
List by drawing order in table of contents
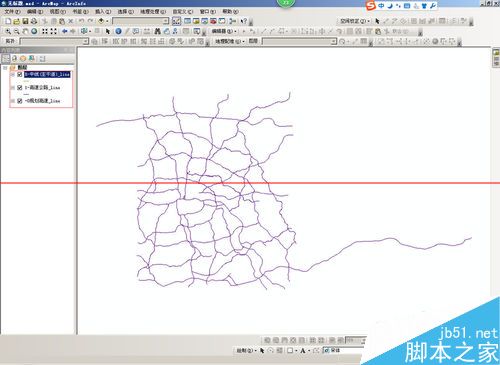(6, 58)
